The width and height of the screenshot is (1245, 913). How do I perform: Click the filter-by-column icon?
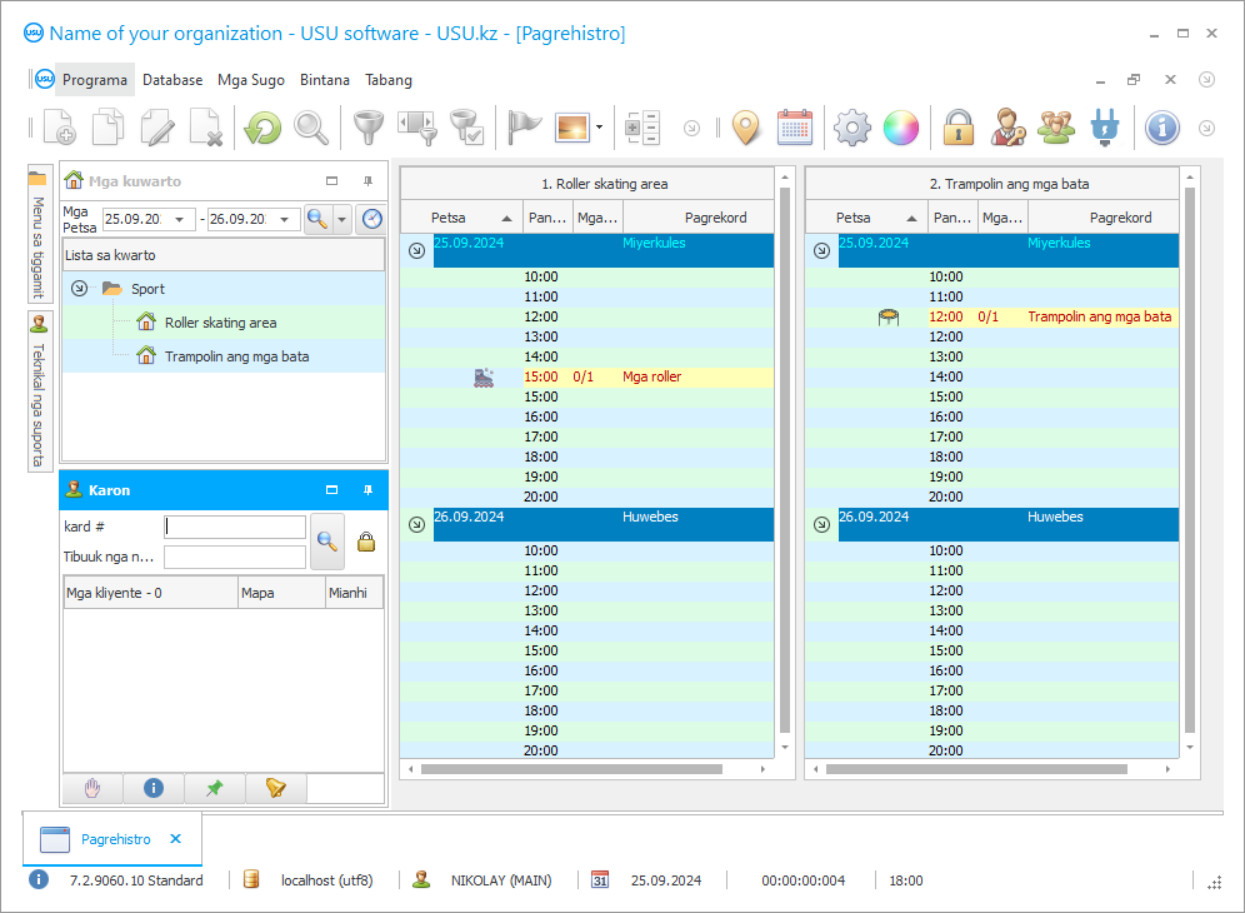click(x=416, y=128)
